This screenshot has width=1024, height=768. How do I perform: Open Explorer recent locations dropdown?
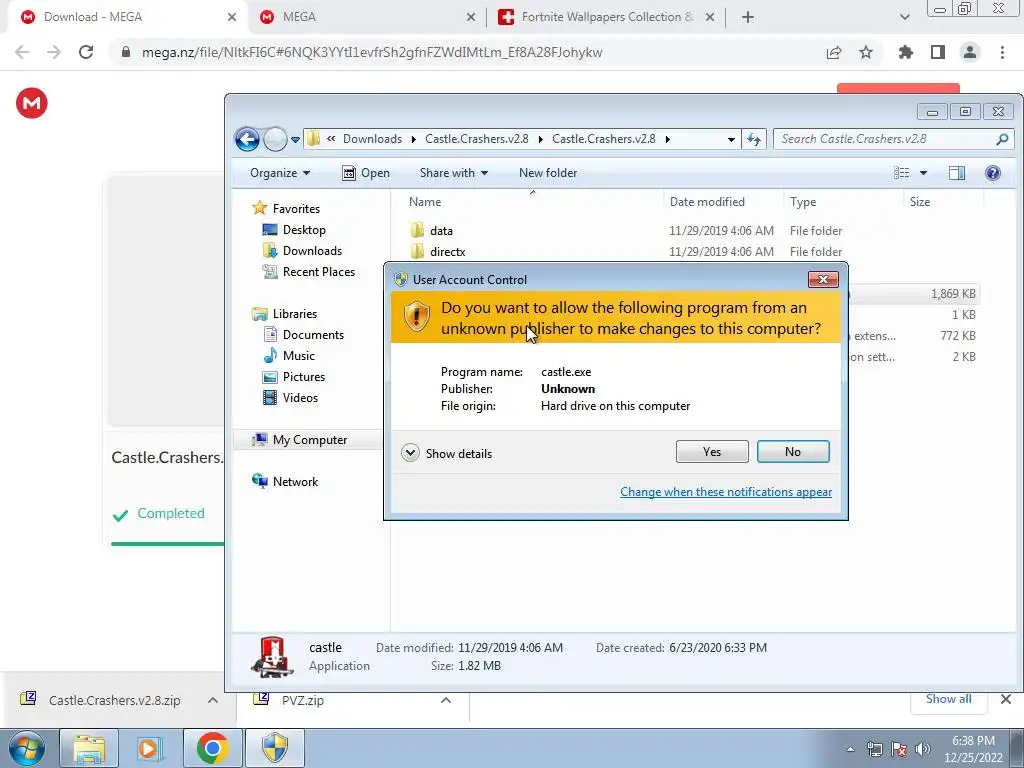tap(295, 140)
